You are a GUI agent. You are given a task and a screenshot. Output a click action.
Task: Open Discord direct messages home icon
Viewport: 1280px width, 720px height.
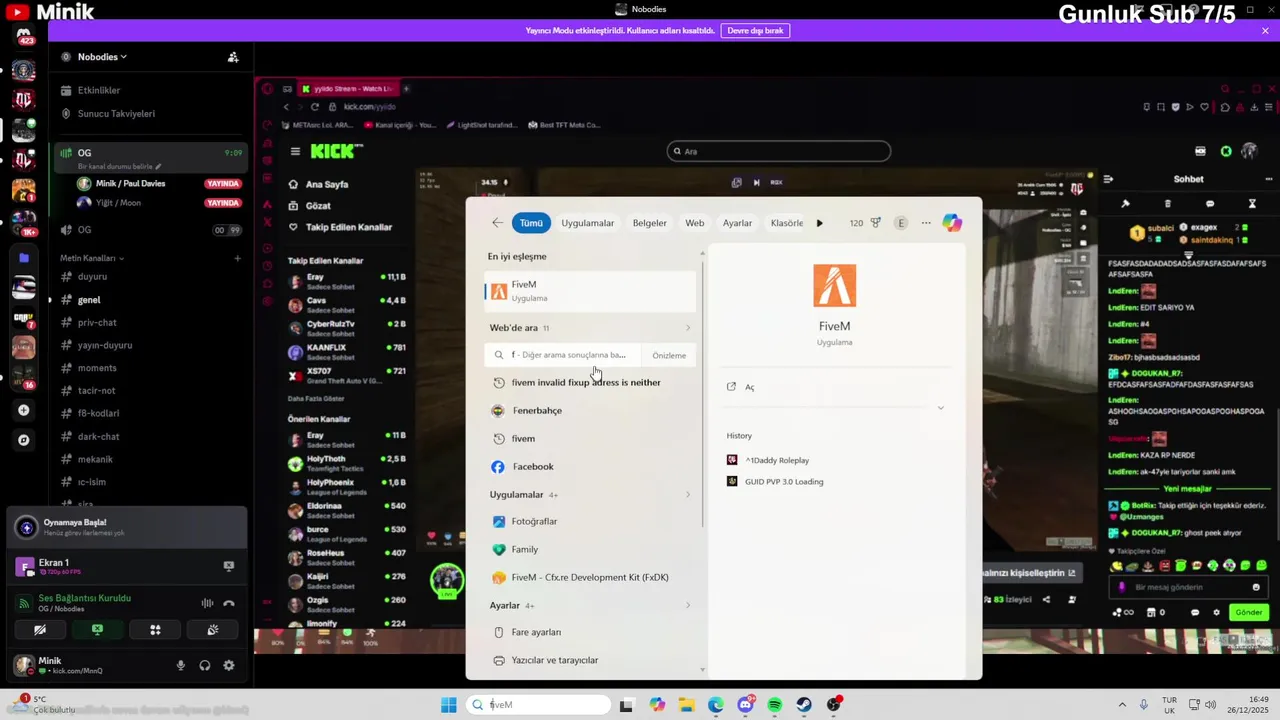(24, 37)
